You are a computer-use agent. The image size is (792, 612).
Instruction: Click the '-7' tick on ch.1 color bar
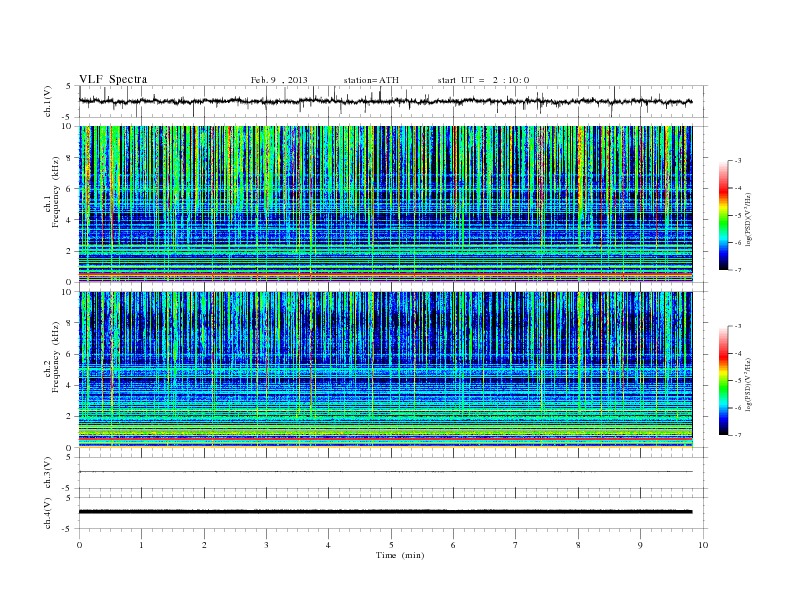(737, 270)
